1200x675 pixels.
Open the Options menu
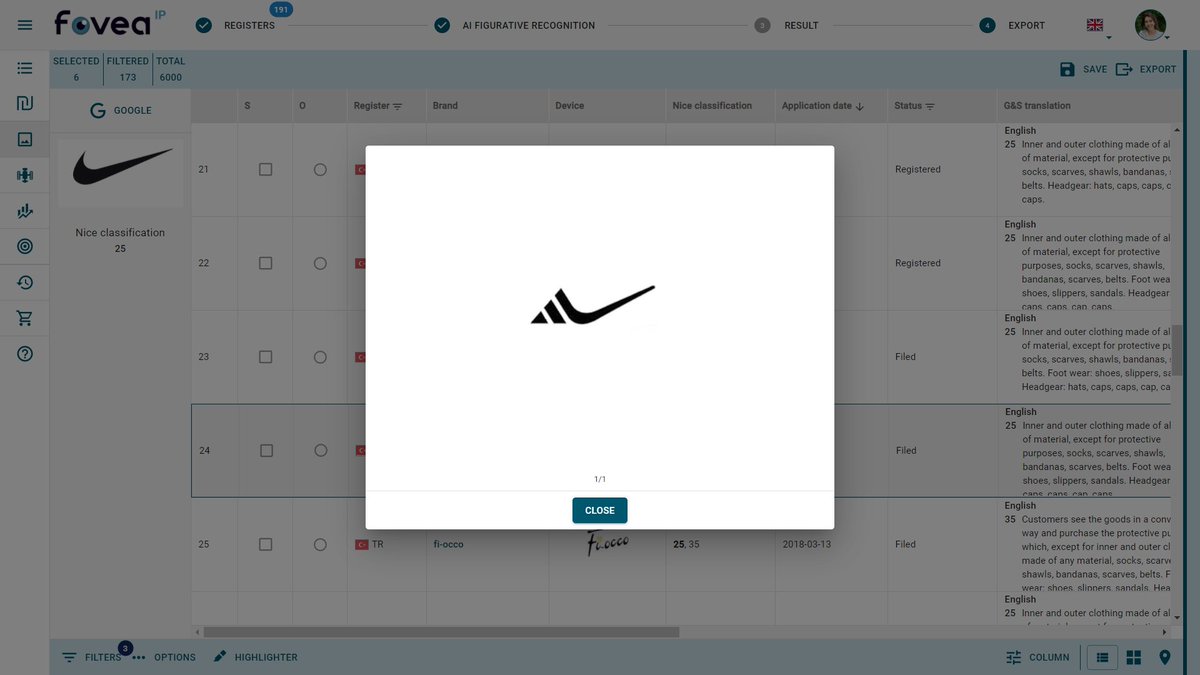(164, 657)
